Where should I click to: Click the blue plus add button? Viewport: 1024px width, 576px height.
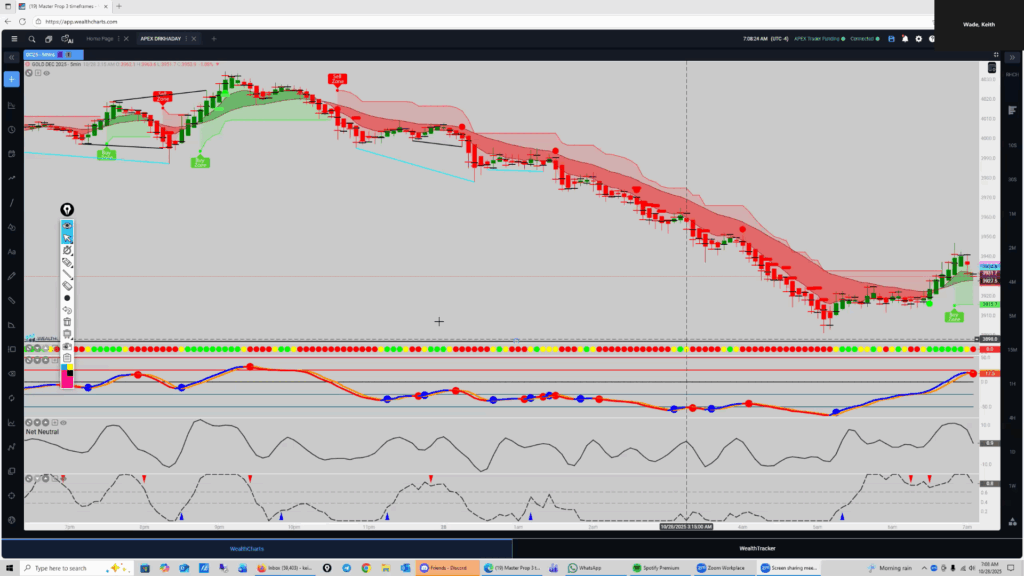pyautogui.click(x=12, y=78)
